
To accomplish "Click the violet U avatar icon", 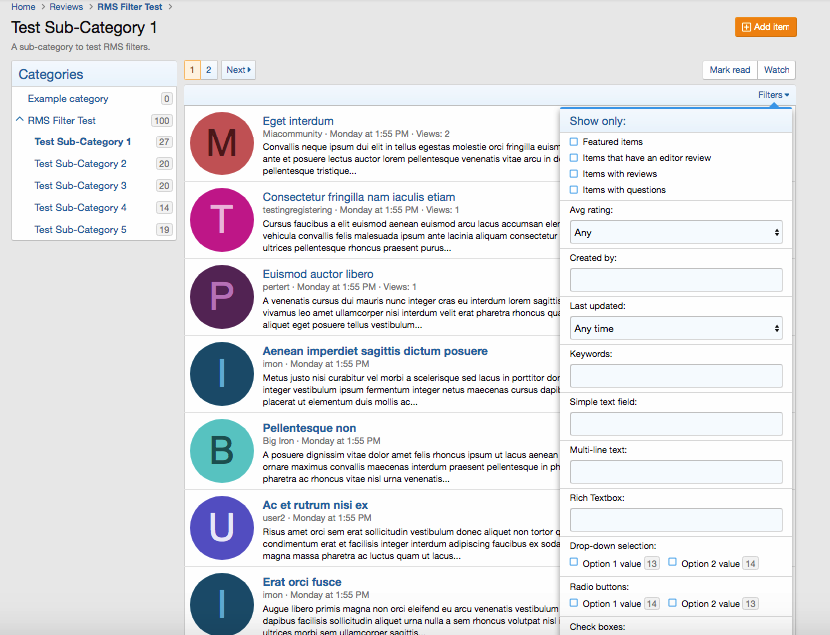I will pyautogui.click(x=222, y=527).
